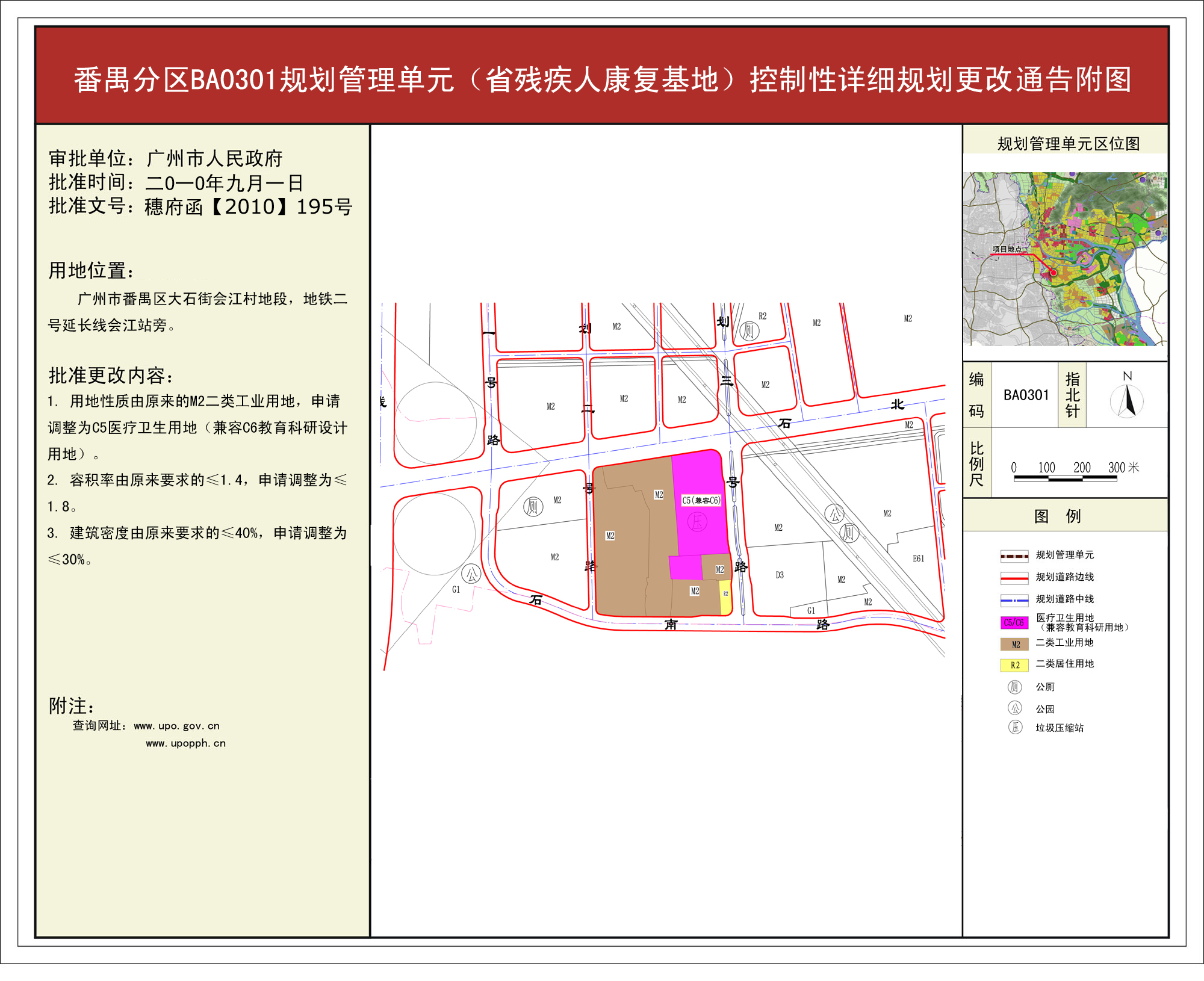Click the yellow R2 legend swatch
Screen dimensions: 1204x981
tap(1014, 665)
